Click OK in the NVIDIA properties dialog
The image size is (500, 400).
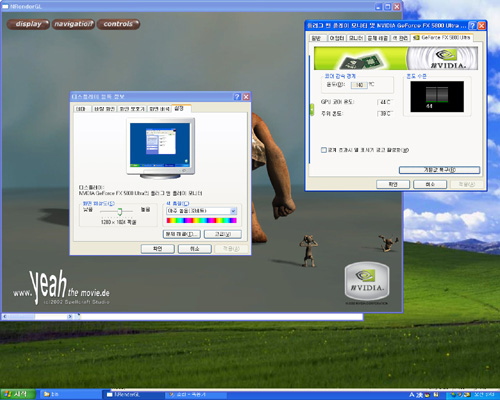click(393, 184)
